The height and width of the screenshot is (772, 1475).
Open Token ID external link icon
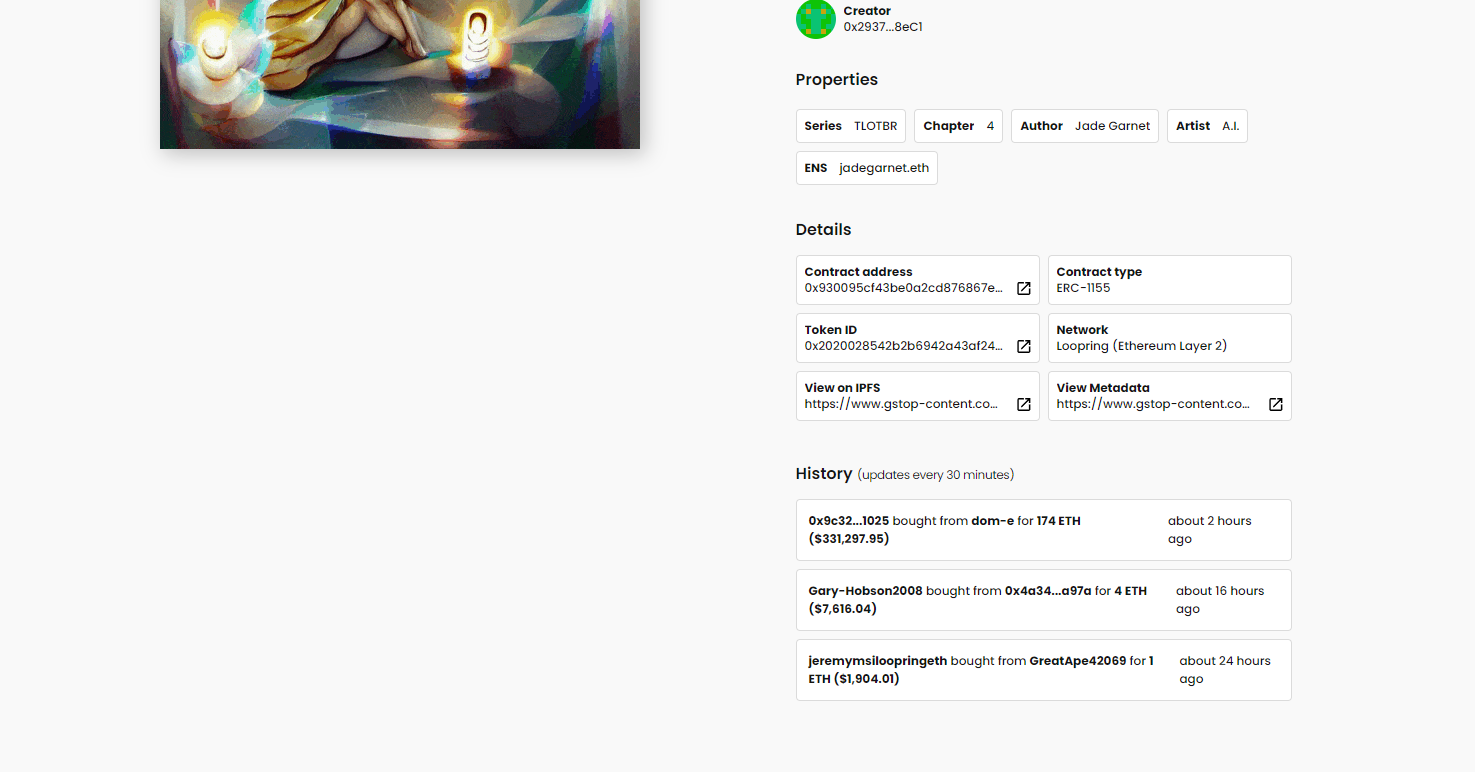click(x=1023, y=346)
